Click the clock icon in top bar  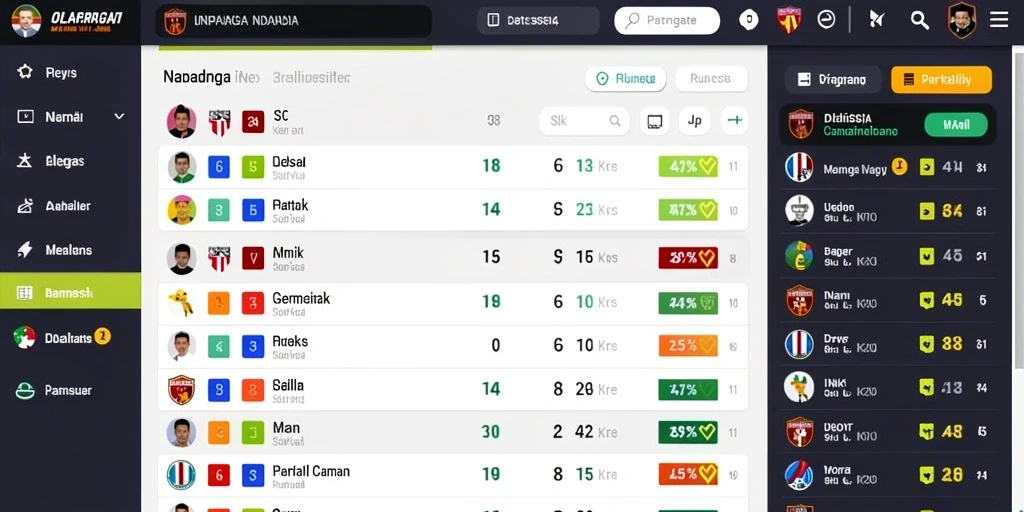click(x=826, y=20)
